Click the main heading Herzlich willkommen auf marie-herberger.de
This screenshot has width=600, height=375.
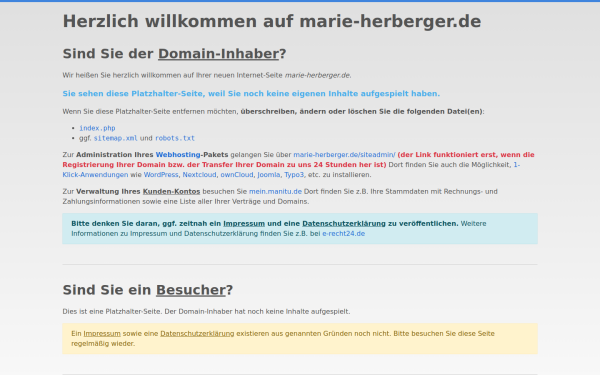click(272, 21)
